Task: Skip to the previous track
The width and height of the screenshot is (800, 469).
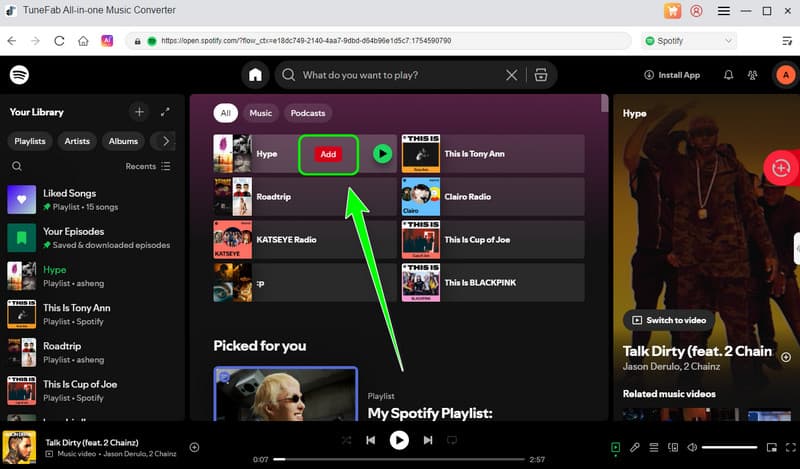Action: pyautogui.click(x=371, y=440)
